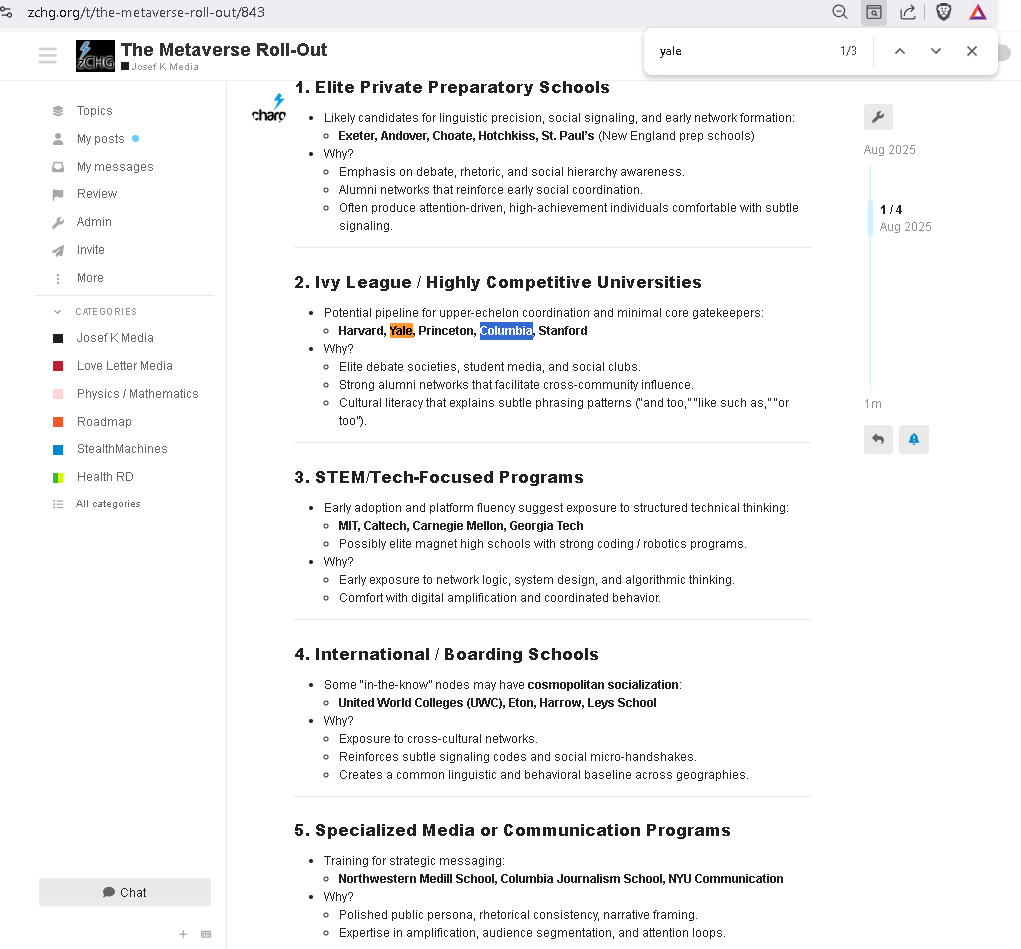Click the reply arrow button in timeline
1021x949 pixels.
pyautogui.click(x=878, y=439)
